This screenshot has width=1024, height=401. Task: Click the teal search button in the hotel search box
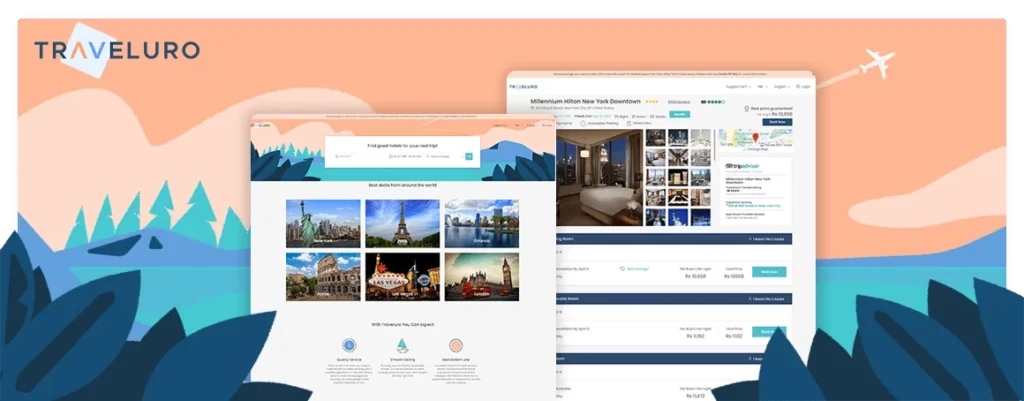coord(468,156)
